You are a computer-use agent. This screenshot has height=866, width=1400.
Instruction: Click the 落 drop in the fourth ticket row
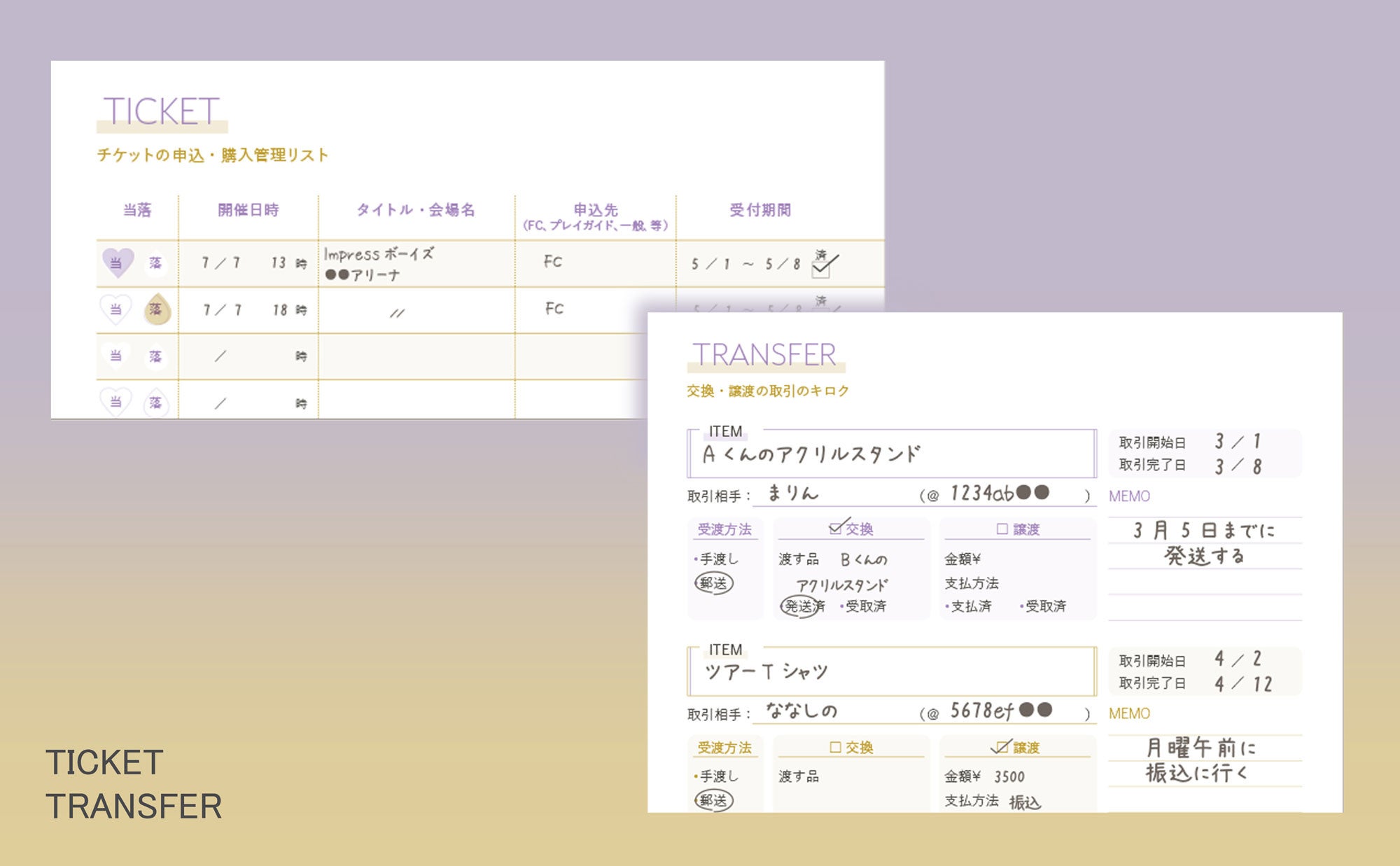[155, 403]
